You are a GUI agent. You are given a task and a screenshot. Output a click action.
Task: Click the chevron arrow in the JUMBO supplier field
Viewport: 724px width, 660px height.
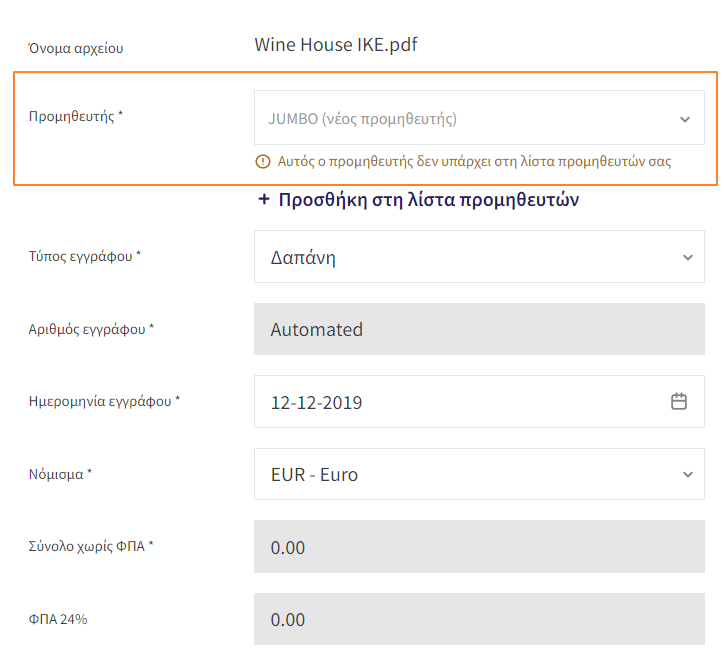[x=685, y=119]
